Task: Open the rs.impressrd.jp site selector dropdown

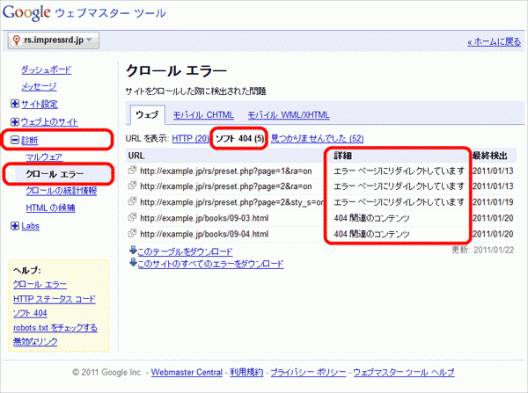Action: (x=53, y=40)
